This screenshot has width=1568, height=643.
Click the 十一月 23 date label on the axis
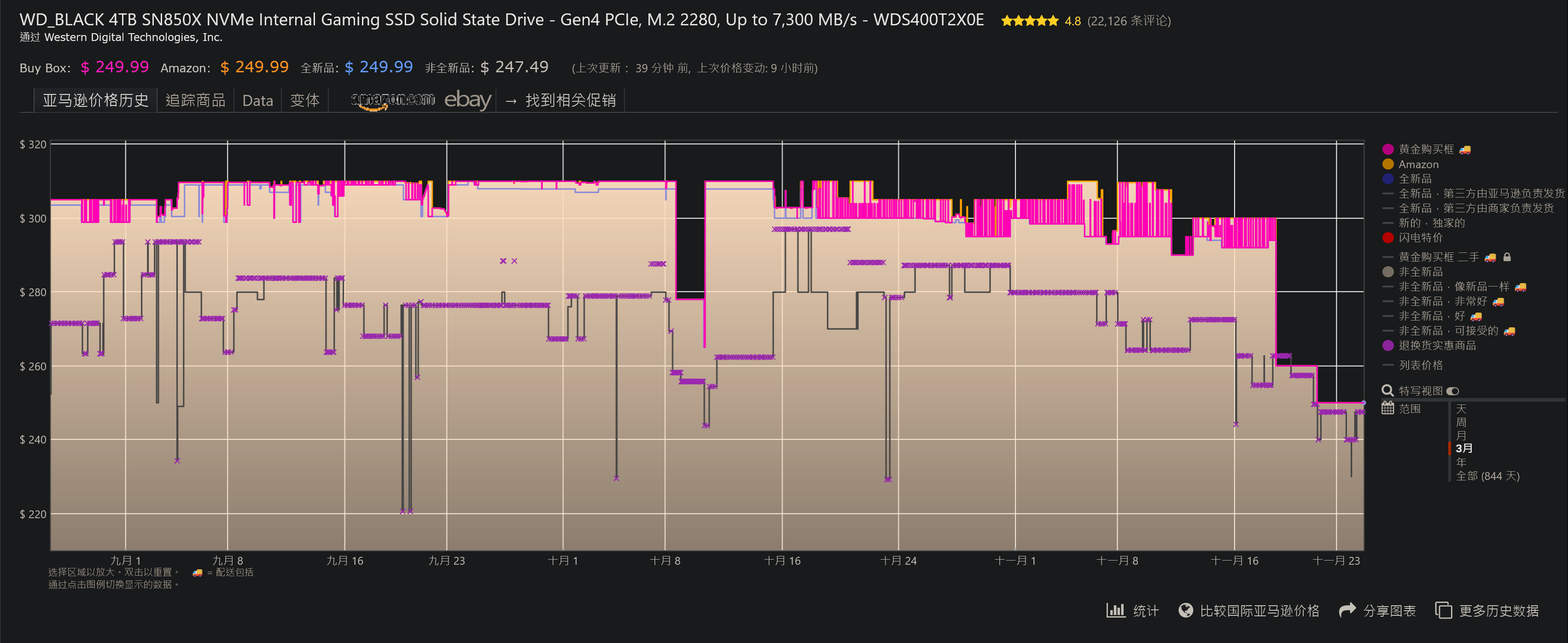click(x=1336, y=561)
